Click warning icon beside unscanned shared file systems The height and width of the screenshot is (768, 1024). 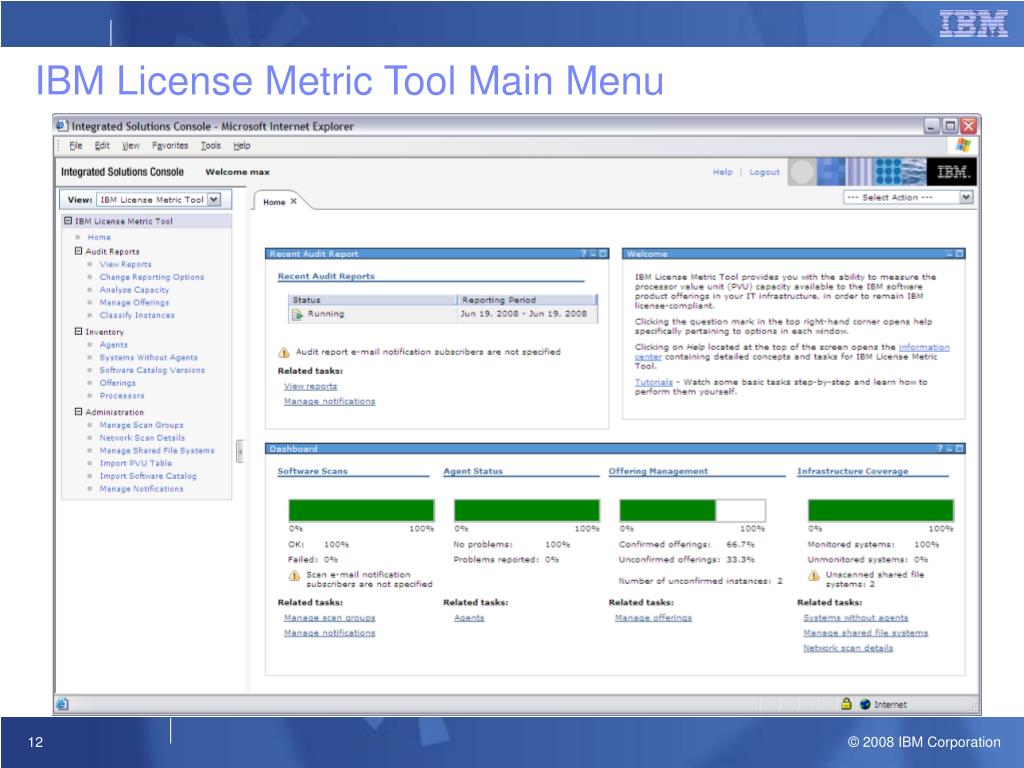click(x=814, y=575)
